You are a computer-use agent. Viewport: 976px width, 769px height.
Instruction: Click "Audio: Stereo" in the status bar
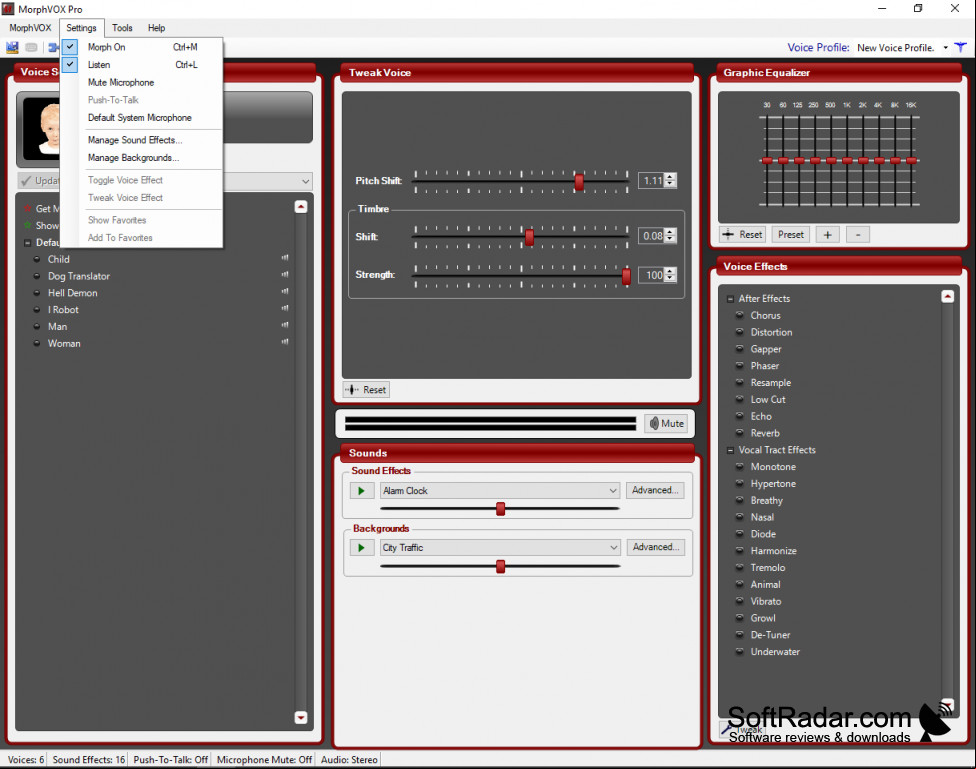349,760
